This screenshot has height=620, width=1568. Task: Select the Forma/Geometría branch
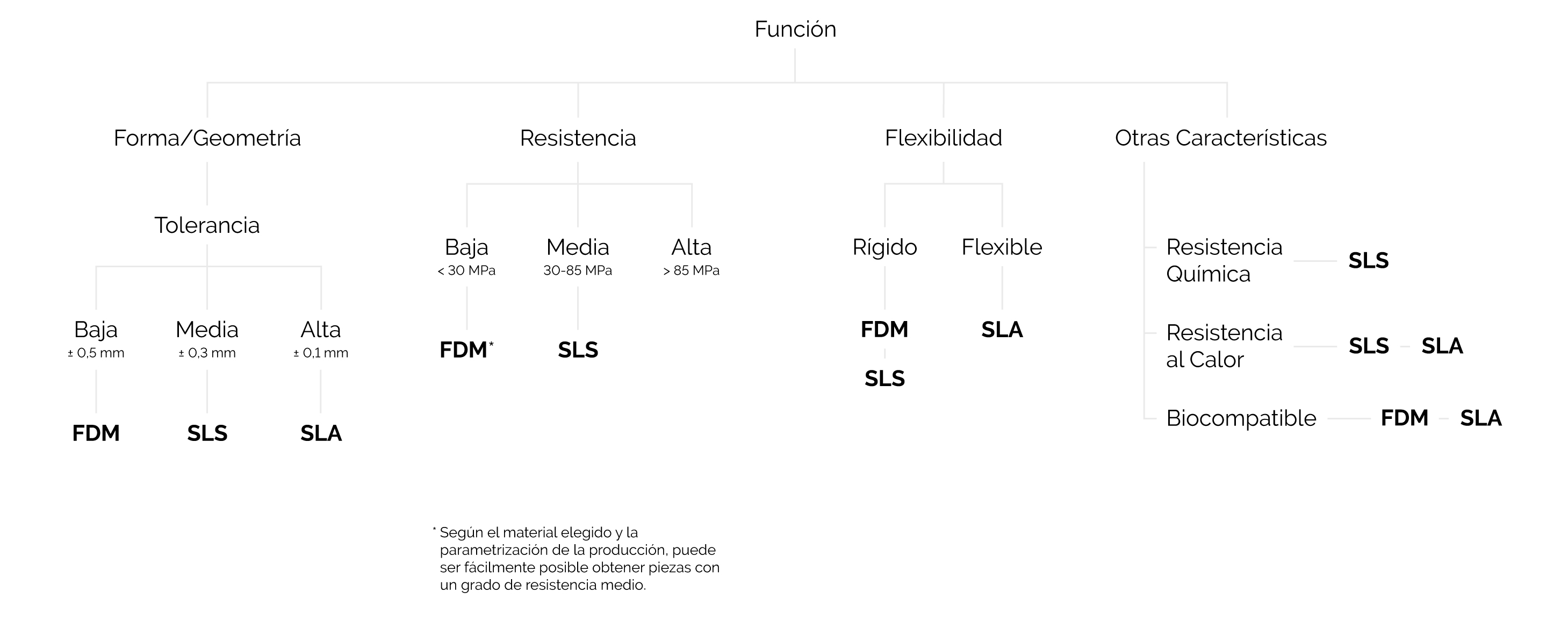click(207, 138)
